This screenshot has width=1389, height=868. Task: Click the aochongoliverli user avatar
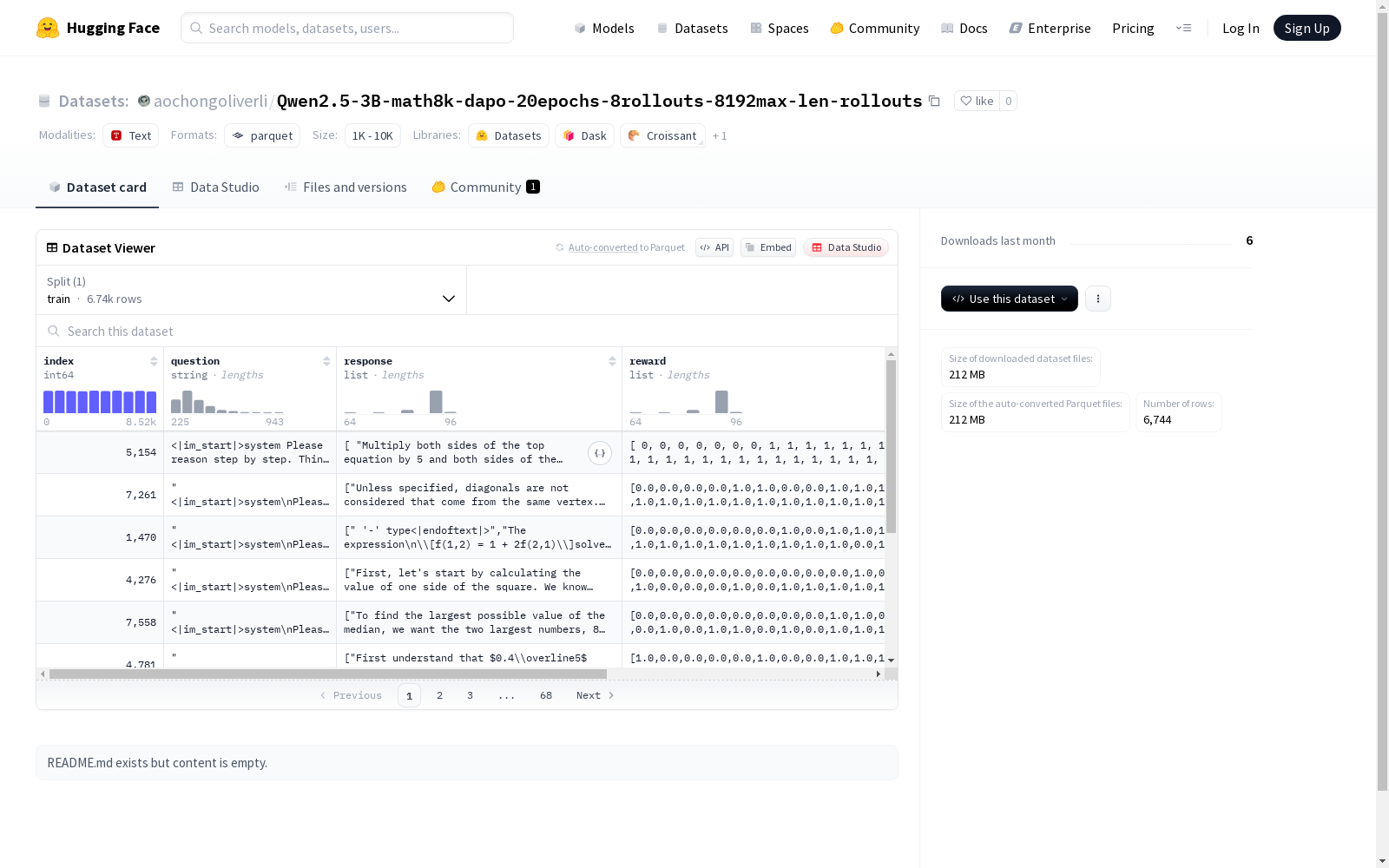coord(144,101)
